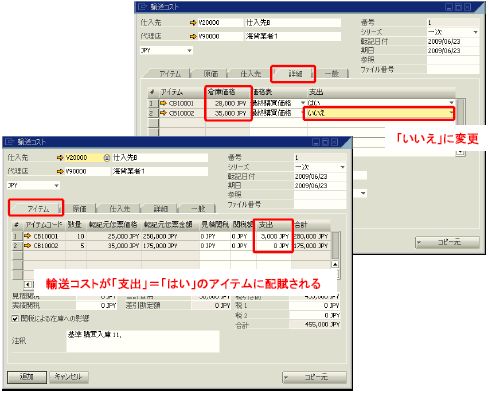This screenshot has height=394, width=489.
Task: Click the キャンセル button
Action: point(69,377)
